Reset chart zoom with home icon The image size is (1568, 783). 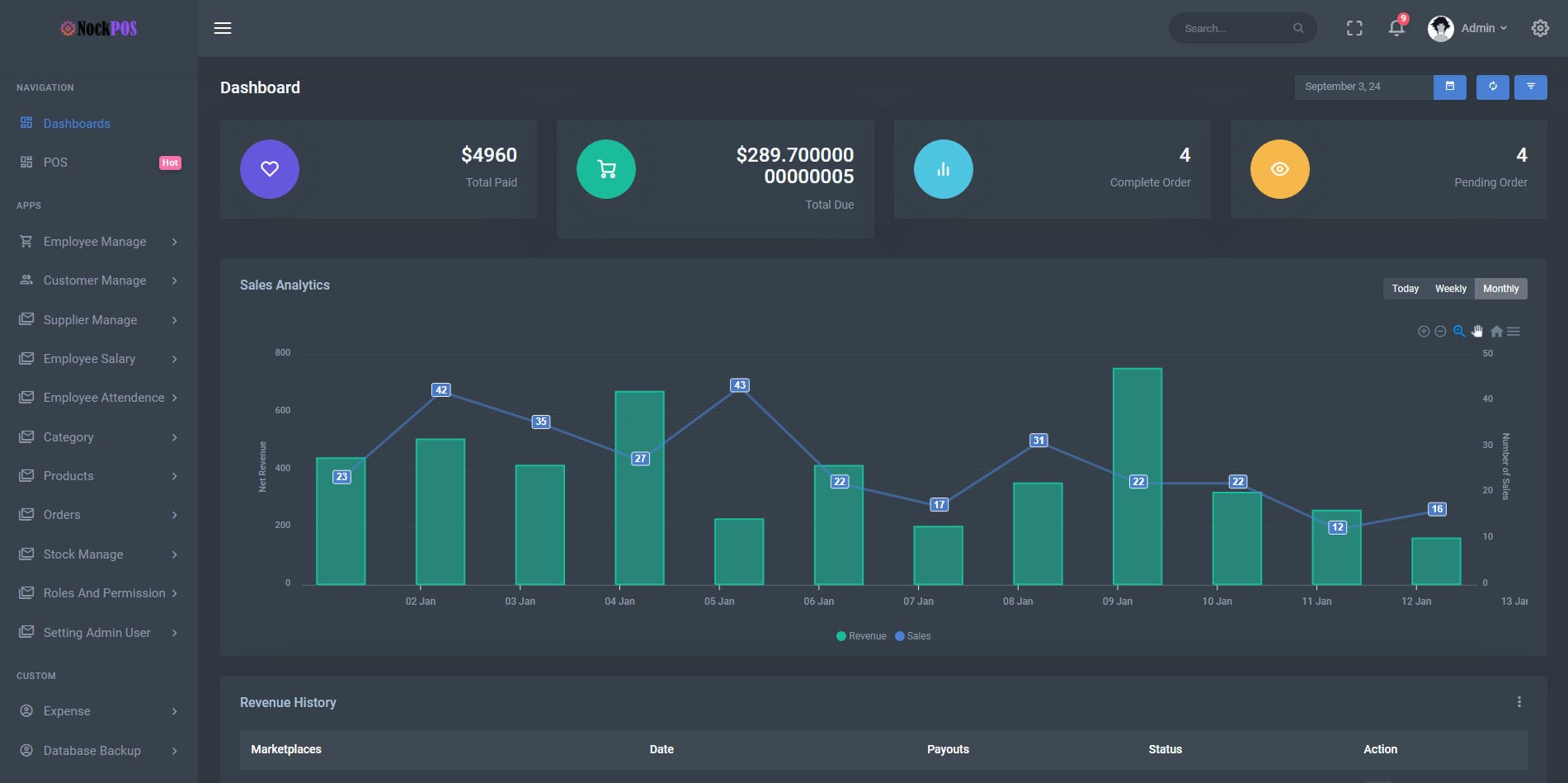[x=1496, y=332]
